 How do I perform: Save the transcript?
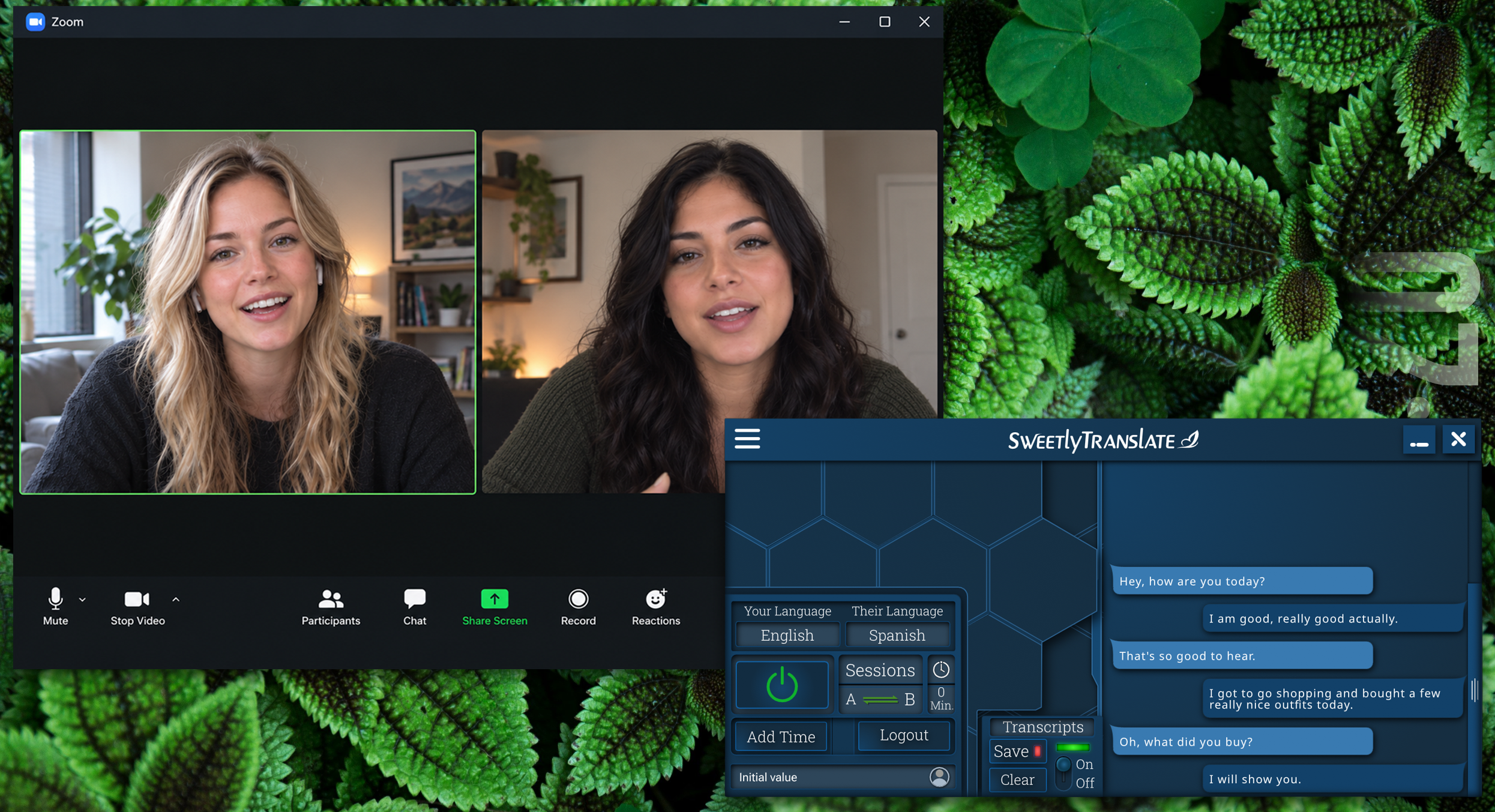tap(1017, 751)
